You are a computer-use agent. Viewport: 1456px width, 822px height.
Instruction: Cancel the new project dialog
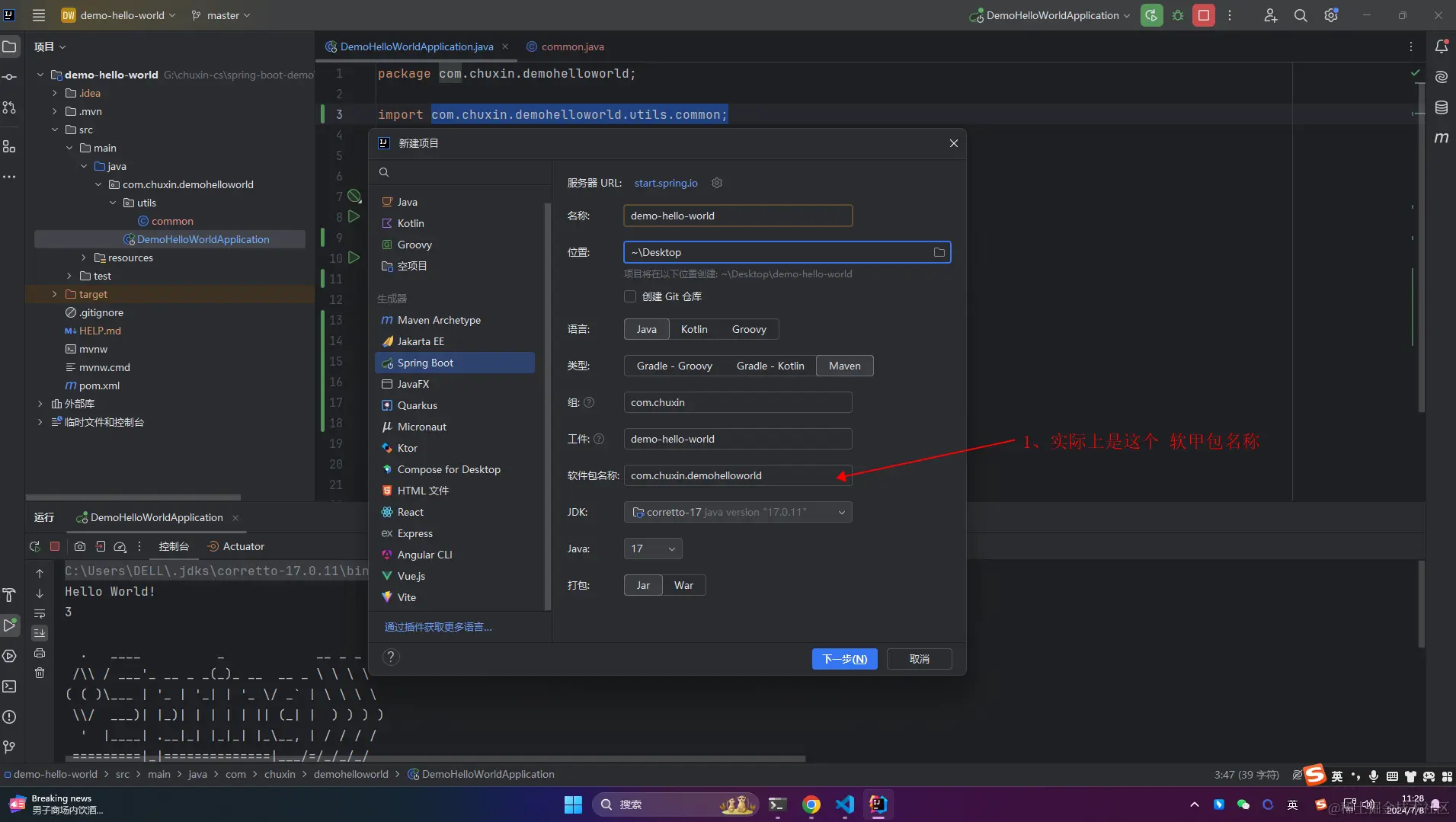click(x=920, y=659)
